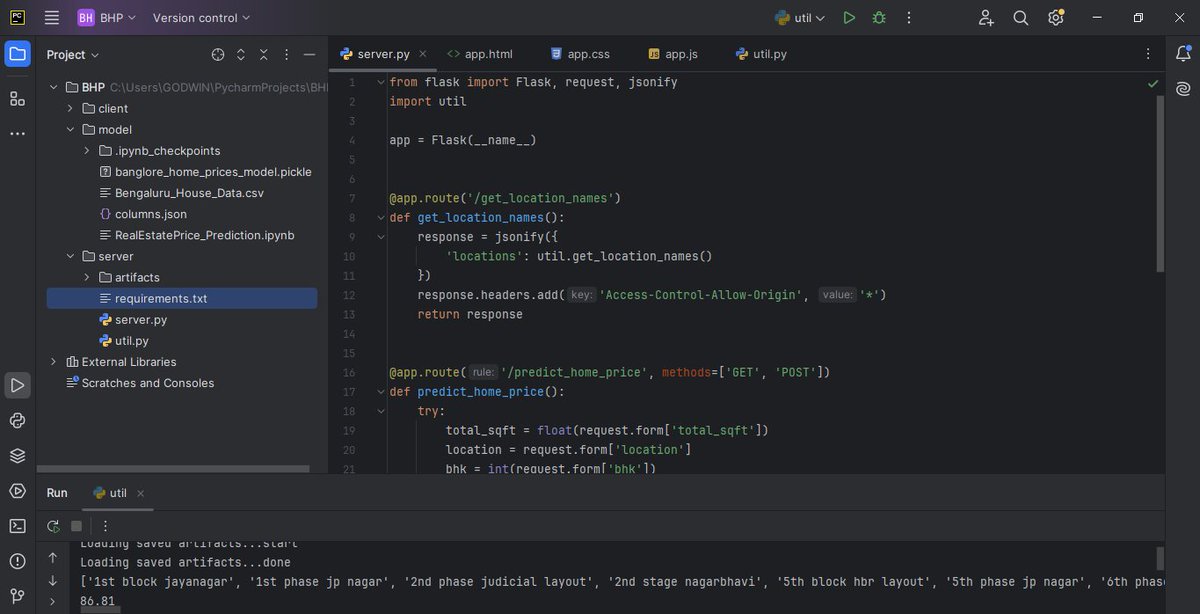
Task: Open the Python Console layers icon
Action: click(x=17, y=455)
